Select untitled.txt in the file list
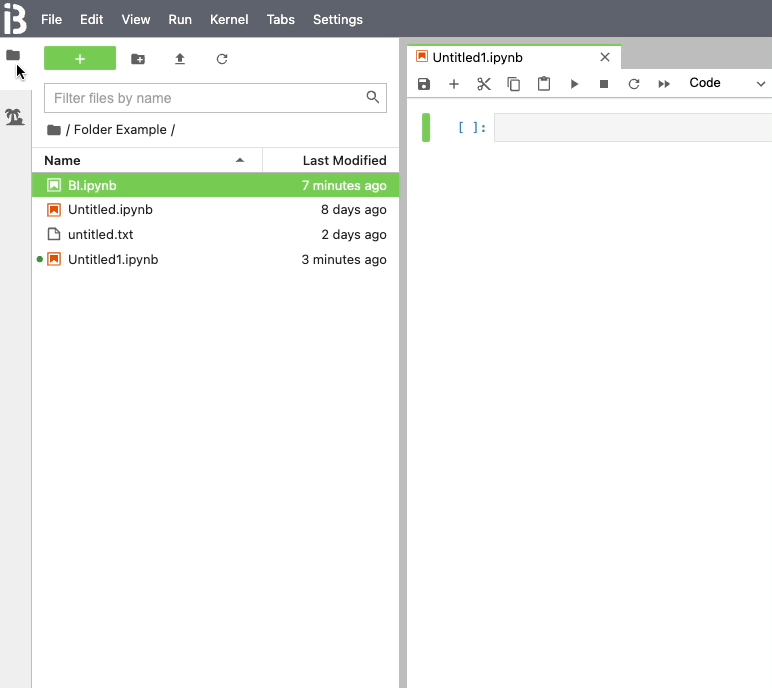The width and height of the screenshot is (772, 688). click(x=100, y=235)
